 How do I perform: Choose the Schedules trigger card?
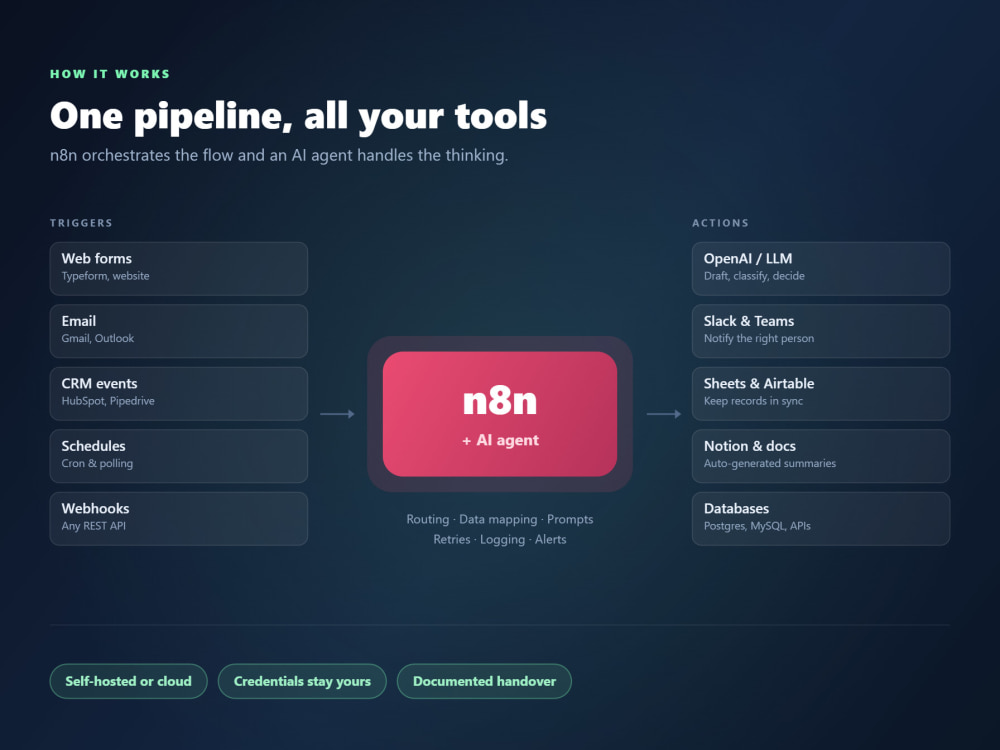(179, 456)
